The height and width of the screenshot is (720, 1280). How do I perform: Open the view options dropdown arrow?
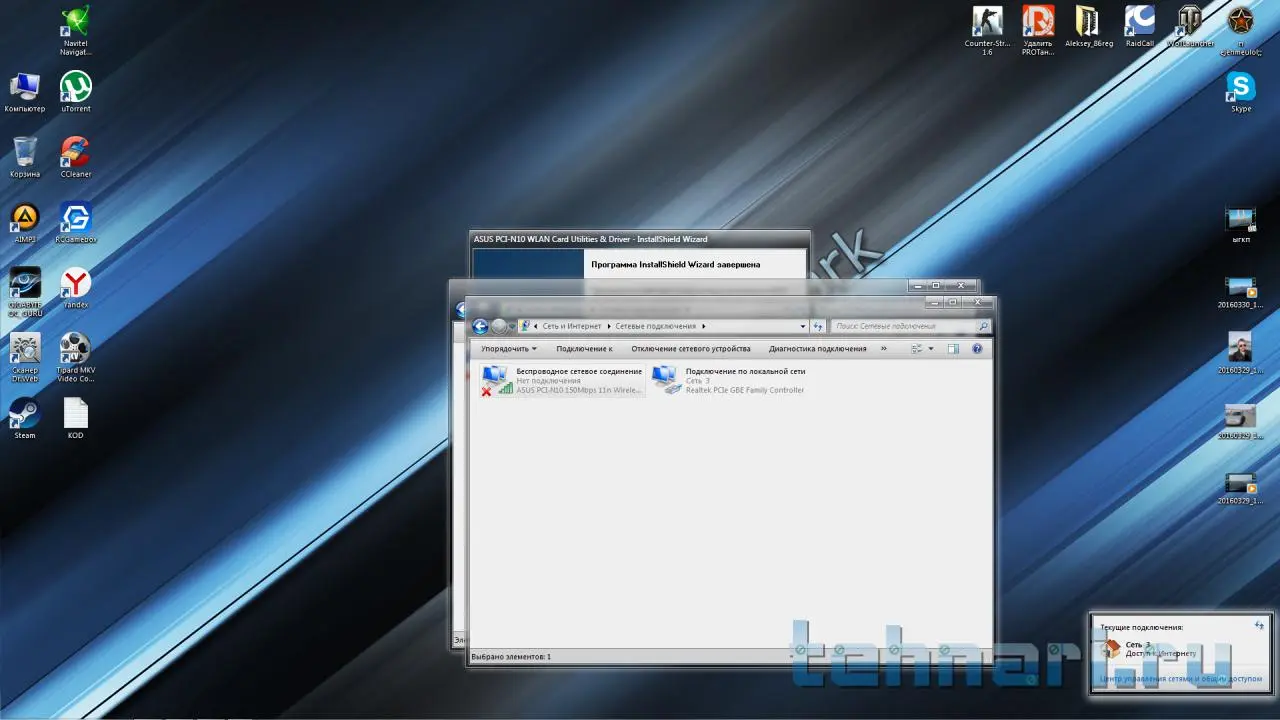[931, 349]
